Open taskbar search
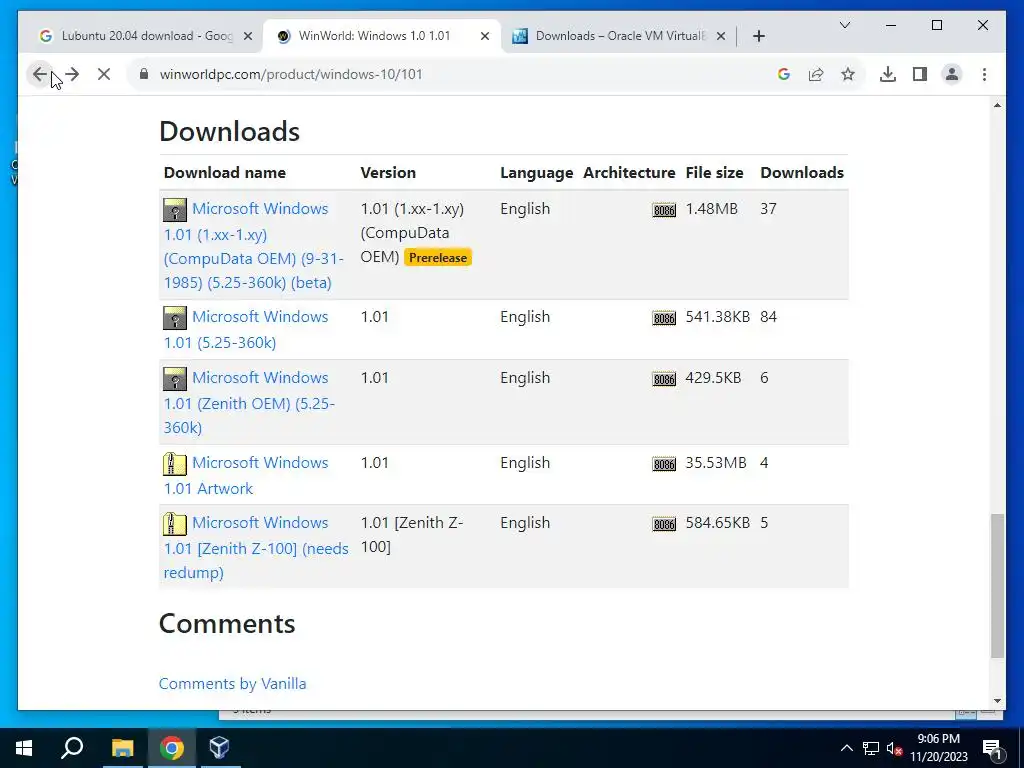Viewport: 1024px width, 768px height. pyautogui.click(x=72, y=748)
